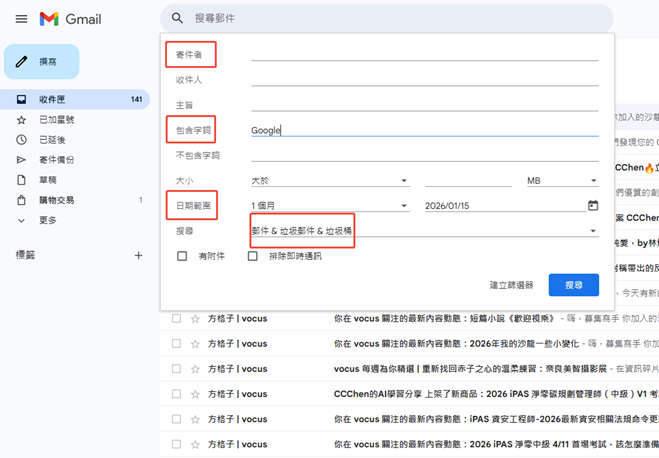Click the 141 unread count on 收件匣

pyautogui.click(x=137, y=100)
